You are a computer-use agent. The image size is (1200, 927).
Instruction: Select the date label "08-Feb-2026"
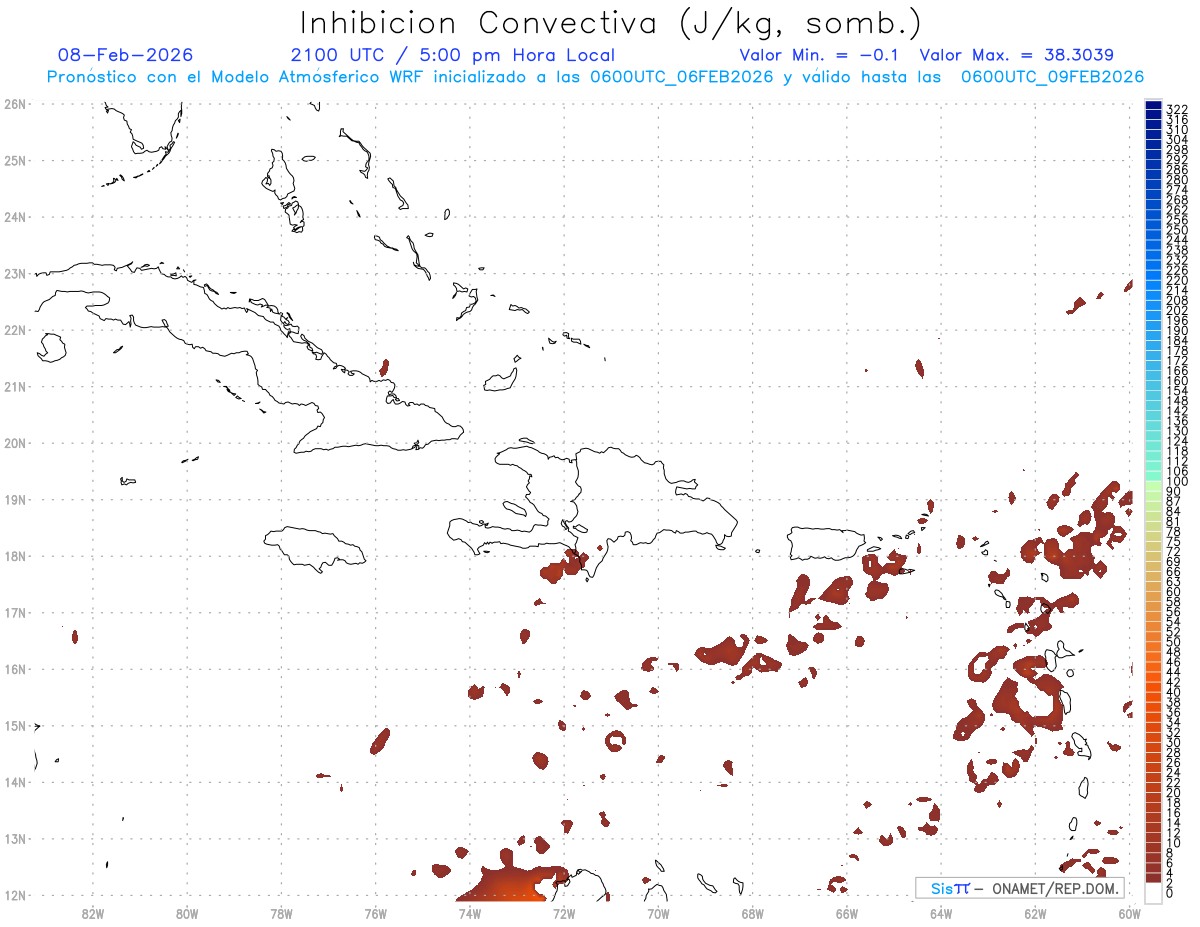click(126, 55)
